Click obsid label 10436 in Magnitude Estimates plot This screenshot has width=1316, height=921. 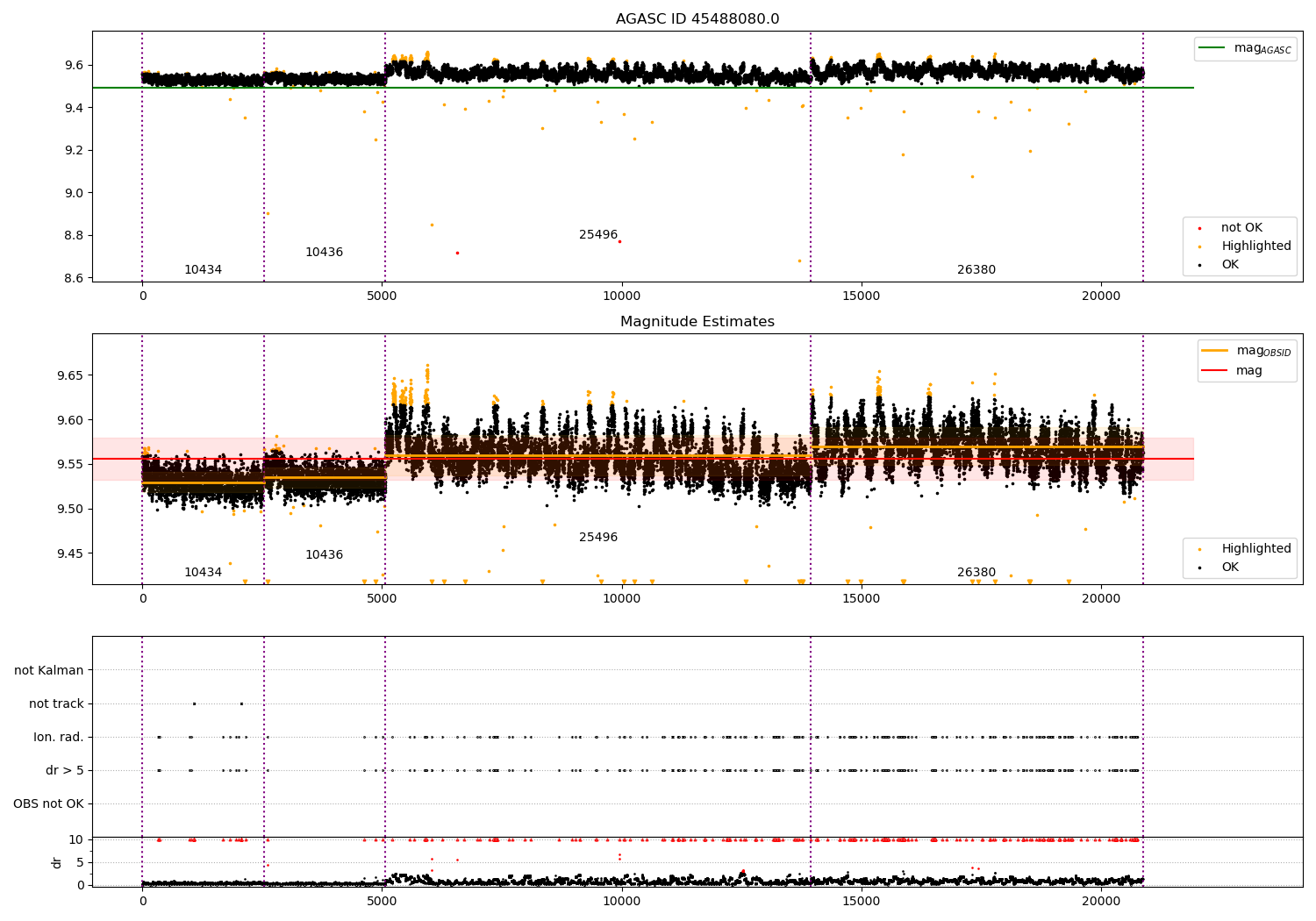pos(324,555)
